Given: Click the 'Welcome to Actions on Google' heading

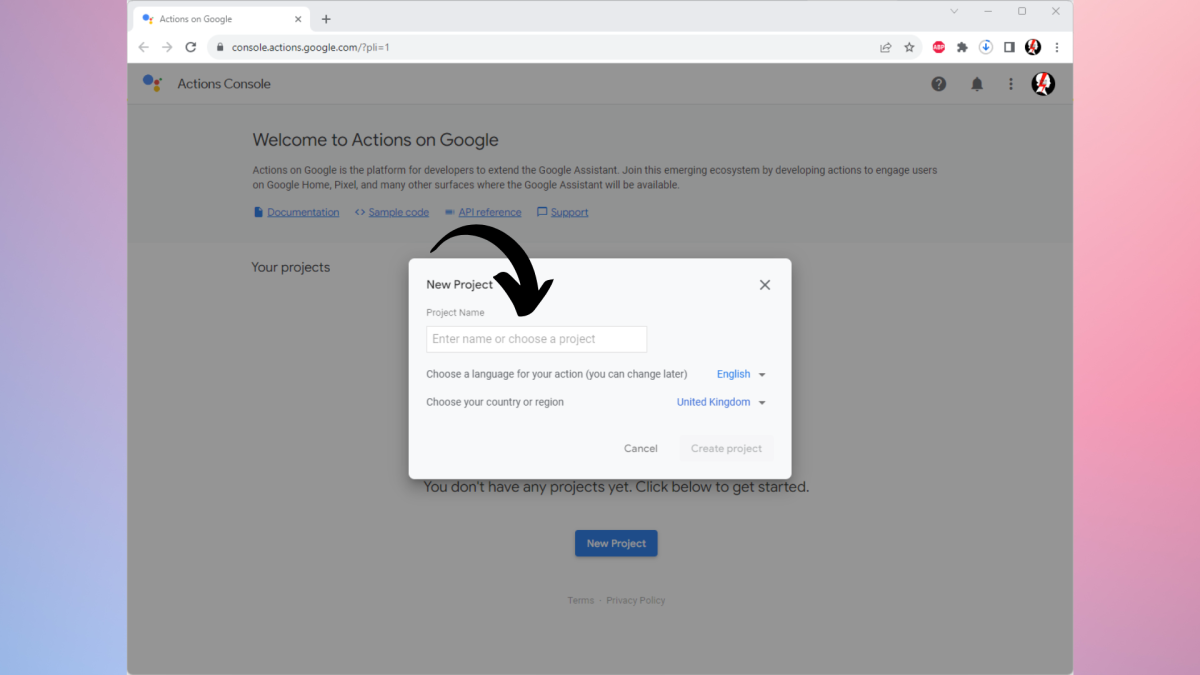Looking at the screenshot, I should 376,140.
